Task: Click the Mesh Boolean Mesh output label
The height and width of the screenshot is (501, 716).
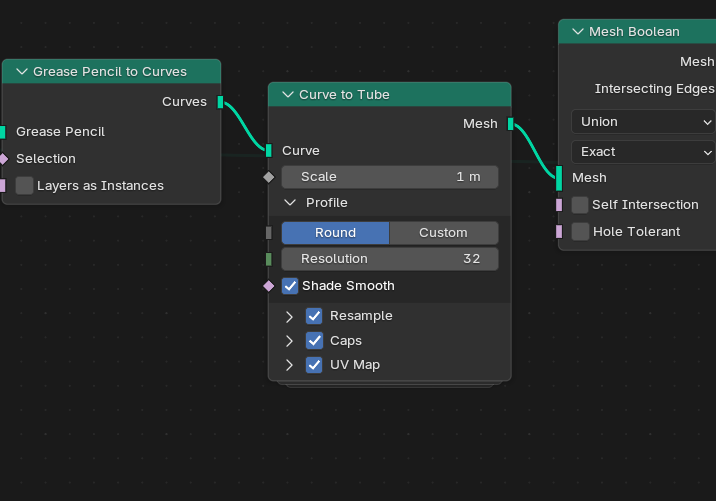Action: [x=697, y=62]
